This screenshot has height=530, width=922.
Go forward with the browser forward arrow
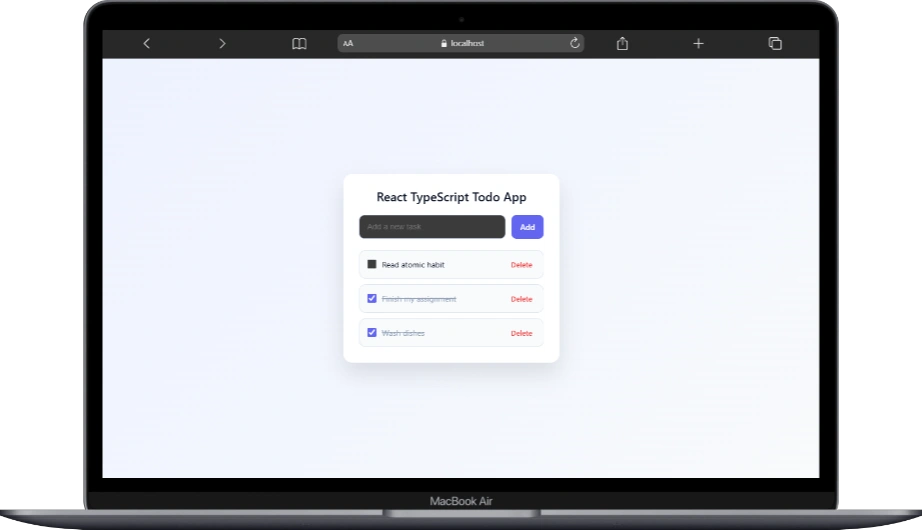tap(222, 43)
